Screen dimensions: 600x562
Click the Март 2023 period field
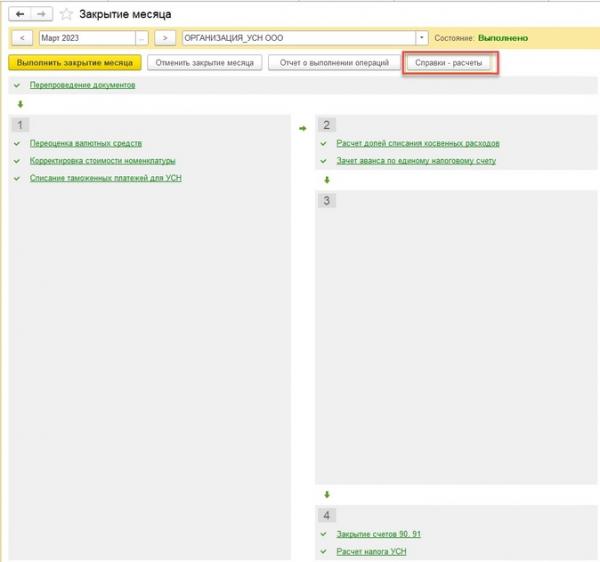(x=87, y=38)
